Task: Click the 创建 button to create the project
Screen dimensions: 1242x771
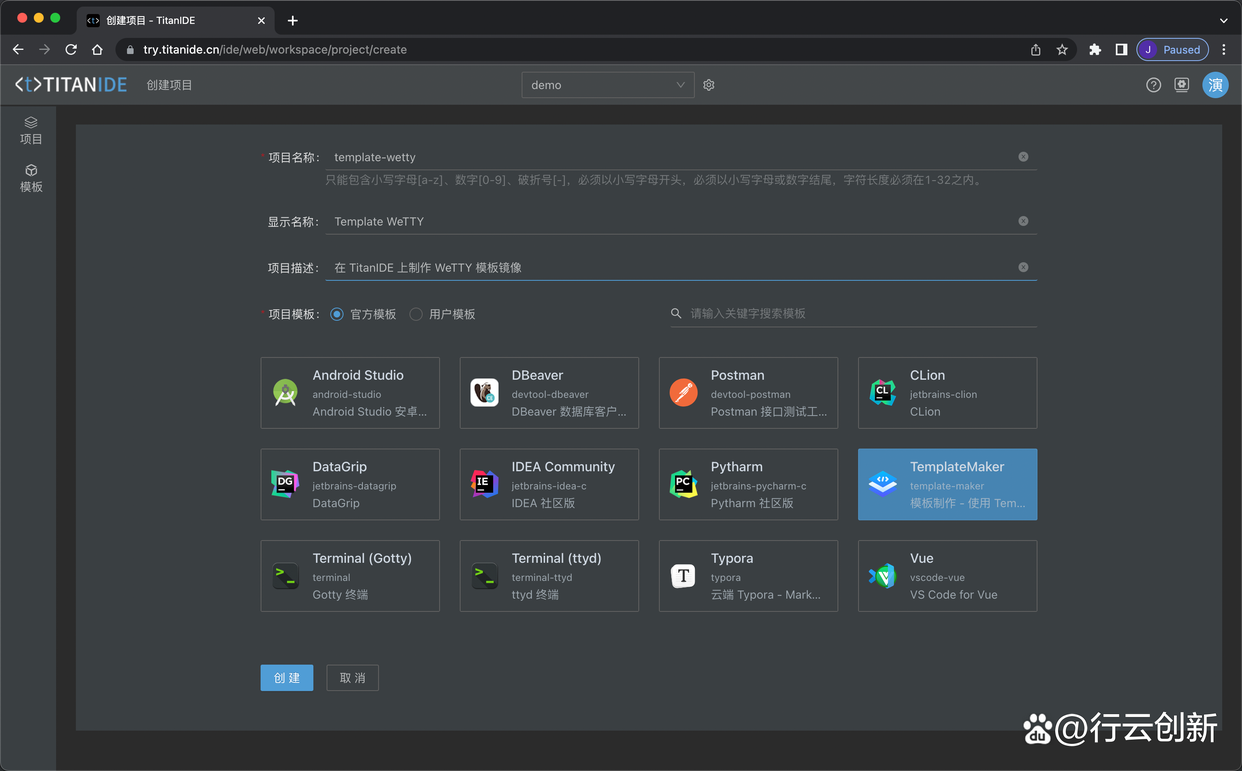Action: click(286, 677)
